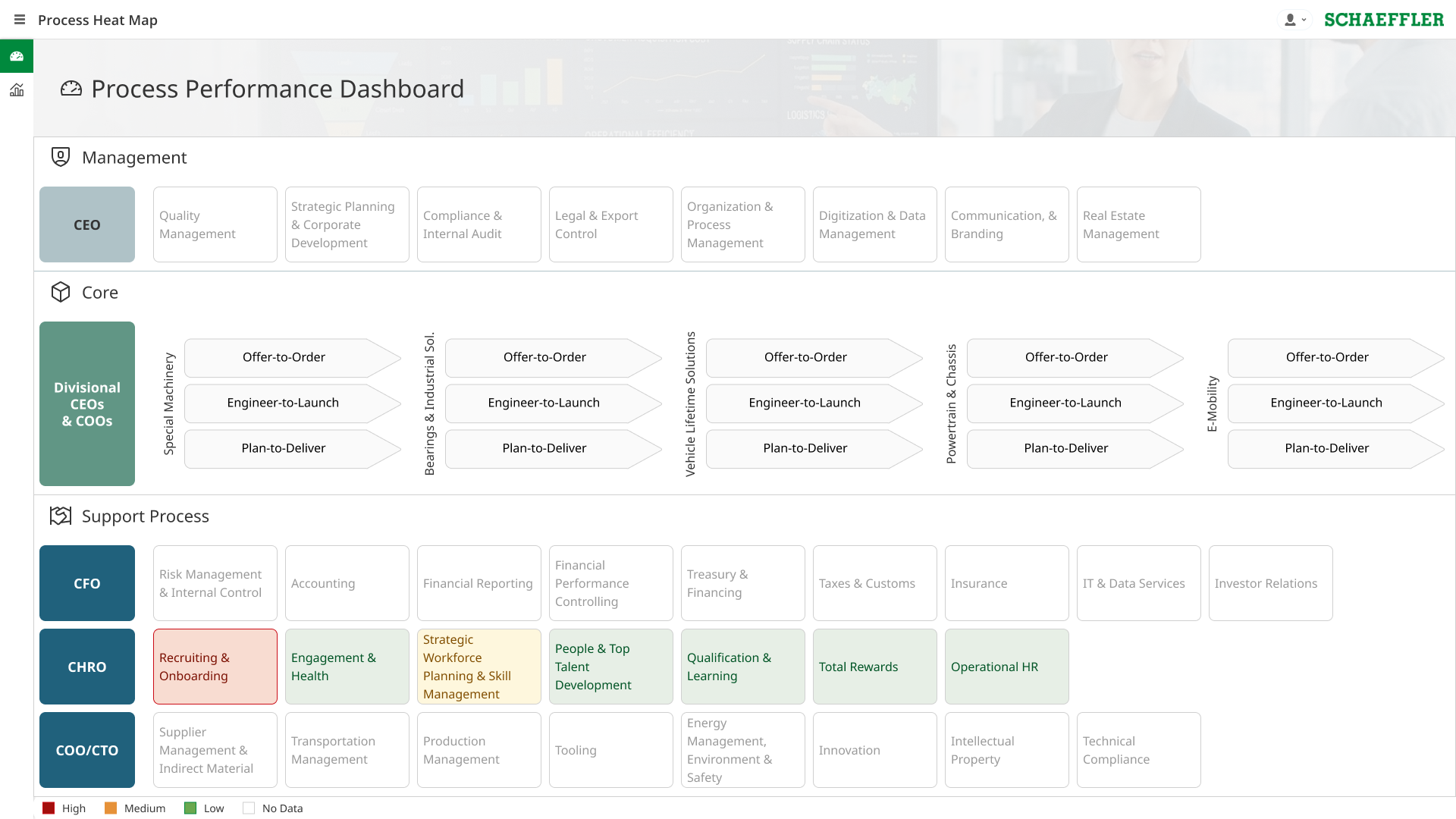The image size is (1456, 819).
Task: Open Supplier Management & Indirect Material card
Action: click(x=215, y=750)
